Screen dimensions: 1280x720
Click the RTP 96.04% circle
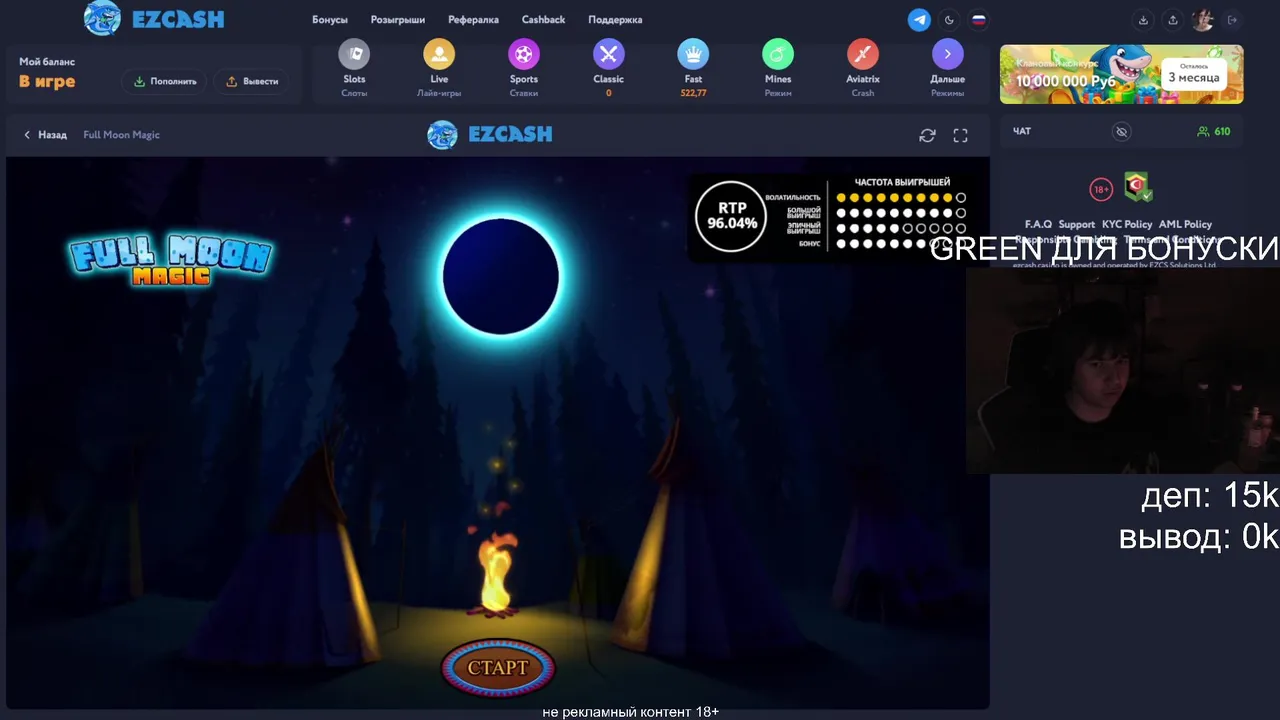pos(732,216)
